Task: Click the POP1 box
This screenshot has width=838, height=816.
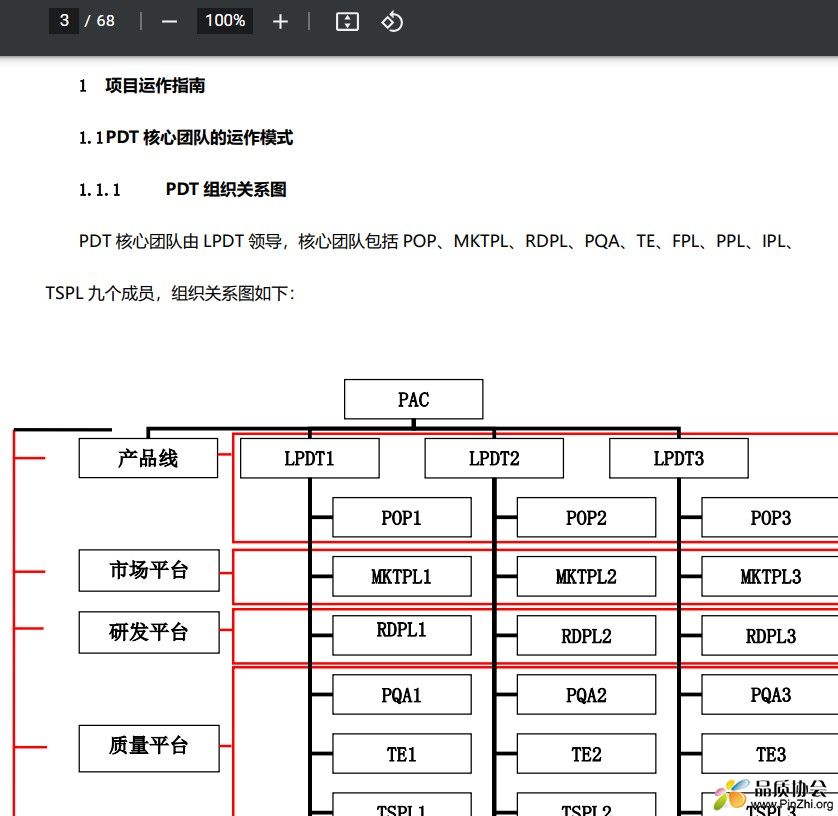Action: 402,517
